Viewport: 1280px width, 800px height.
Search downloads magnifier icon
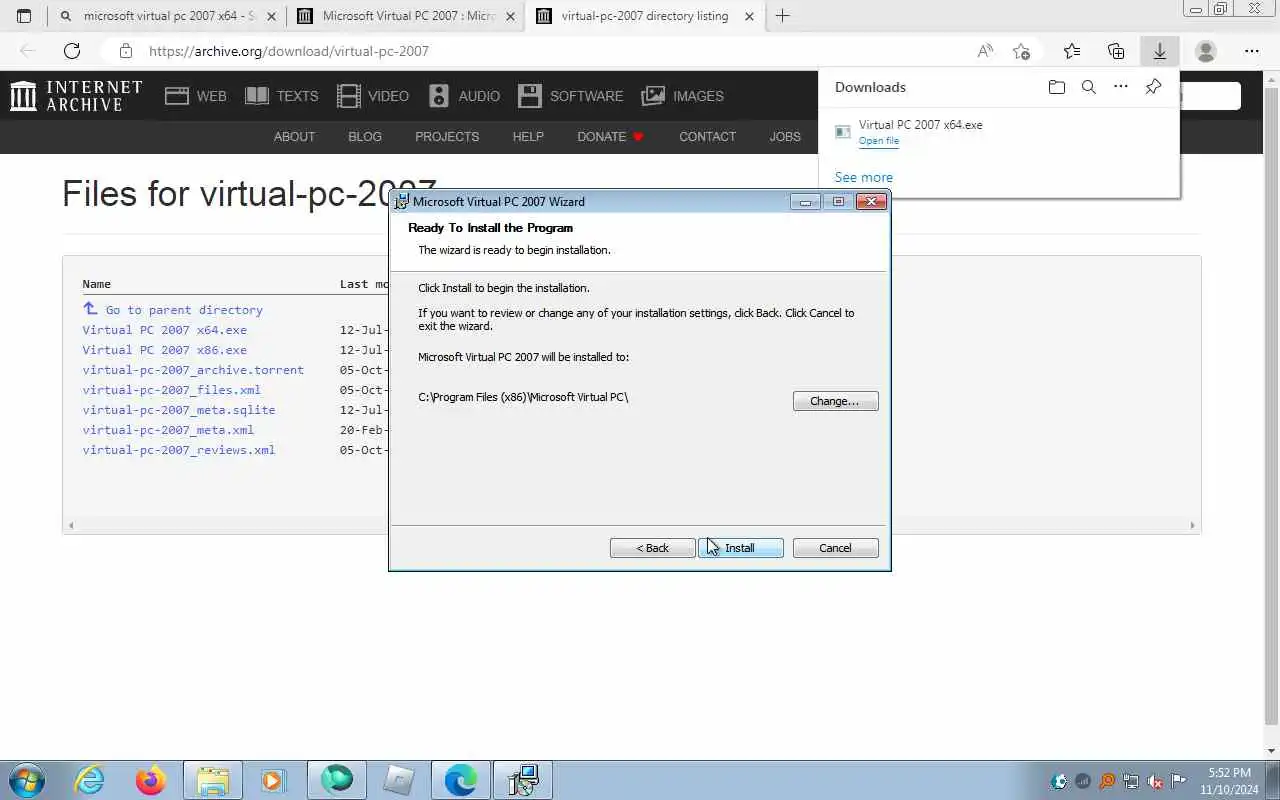[1089, 87]
